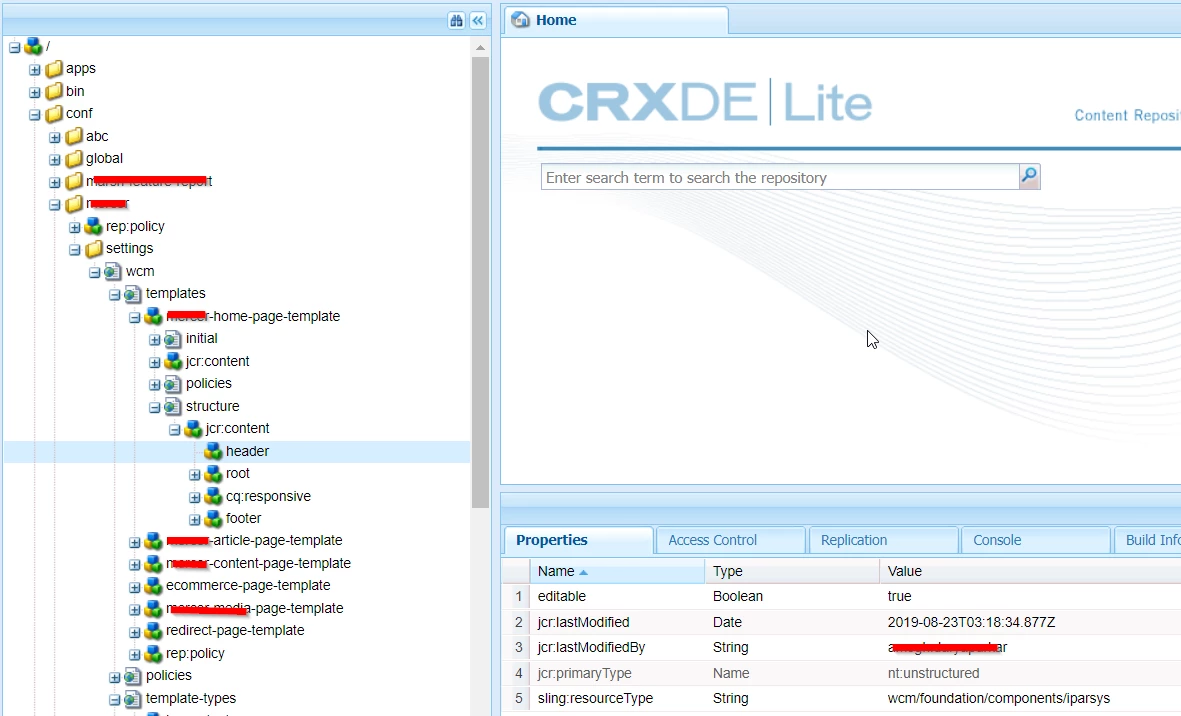Screen dimensions: 1181x716
Task: Click the ecommerce-page-template node icon
Action: (154, 586)
